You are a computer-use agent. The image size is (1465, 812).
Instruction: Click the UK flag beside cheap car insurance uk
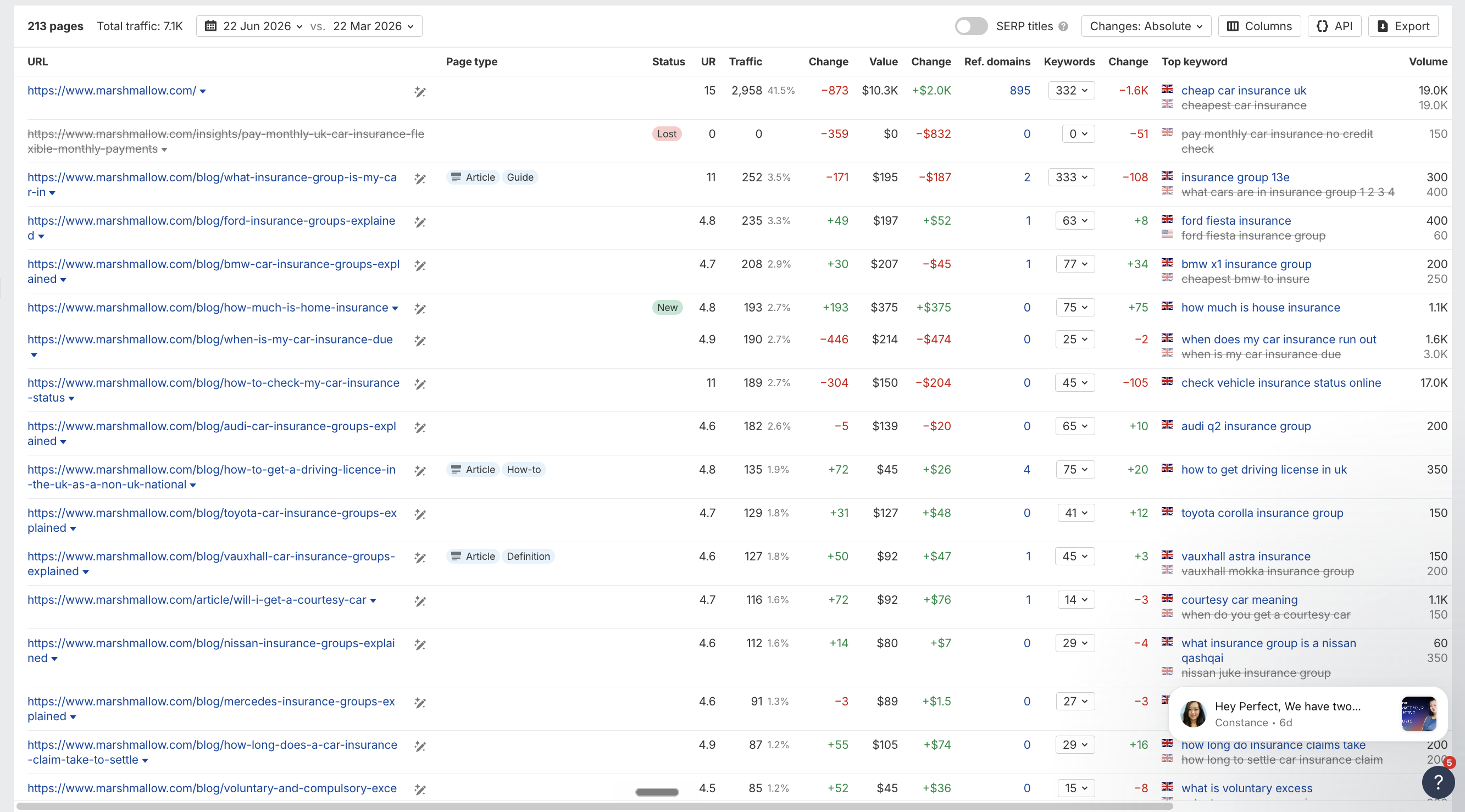(x=1167, y=88)
